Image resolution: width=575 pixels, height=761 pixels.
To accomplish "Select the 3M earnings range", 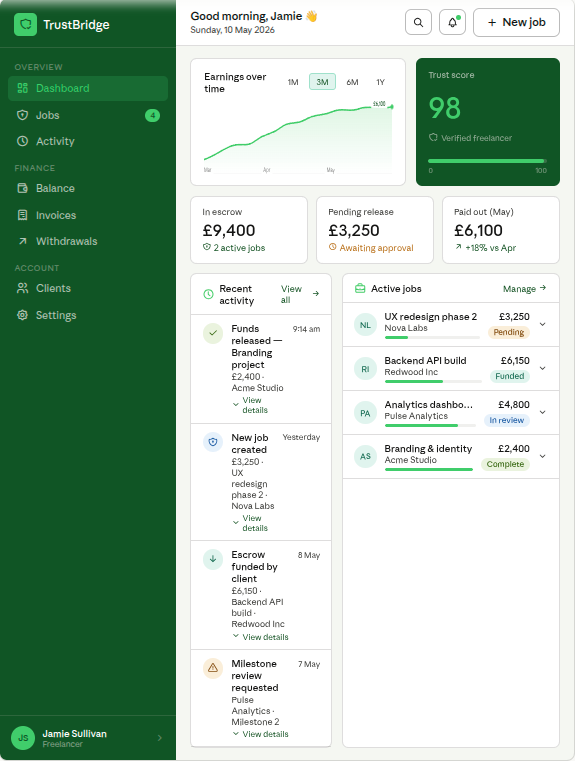I will (x=322, y=82).
